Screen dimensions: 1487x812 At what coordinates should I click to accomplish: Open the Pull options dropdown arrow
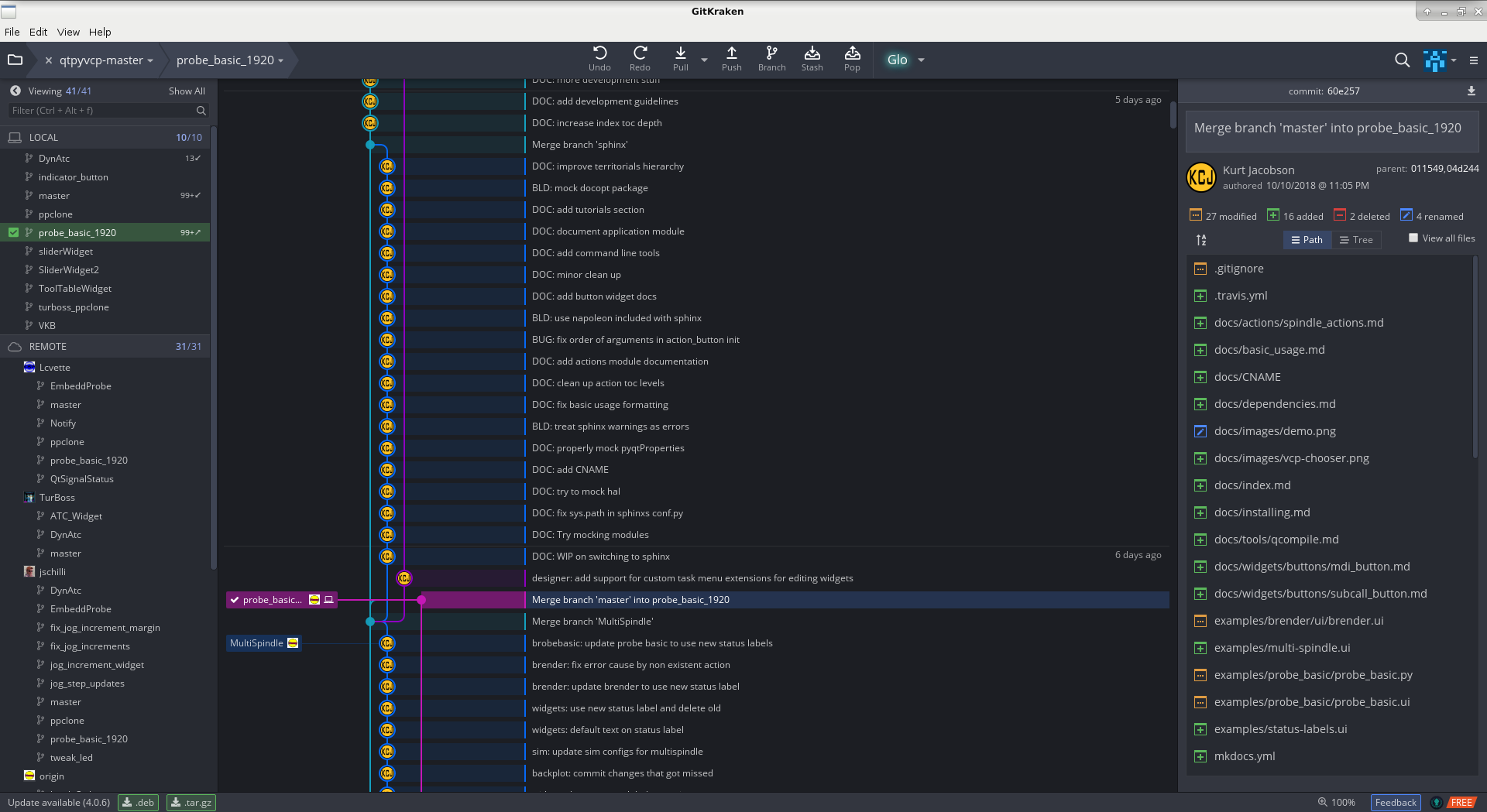point(704,60)
